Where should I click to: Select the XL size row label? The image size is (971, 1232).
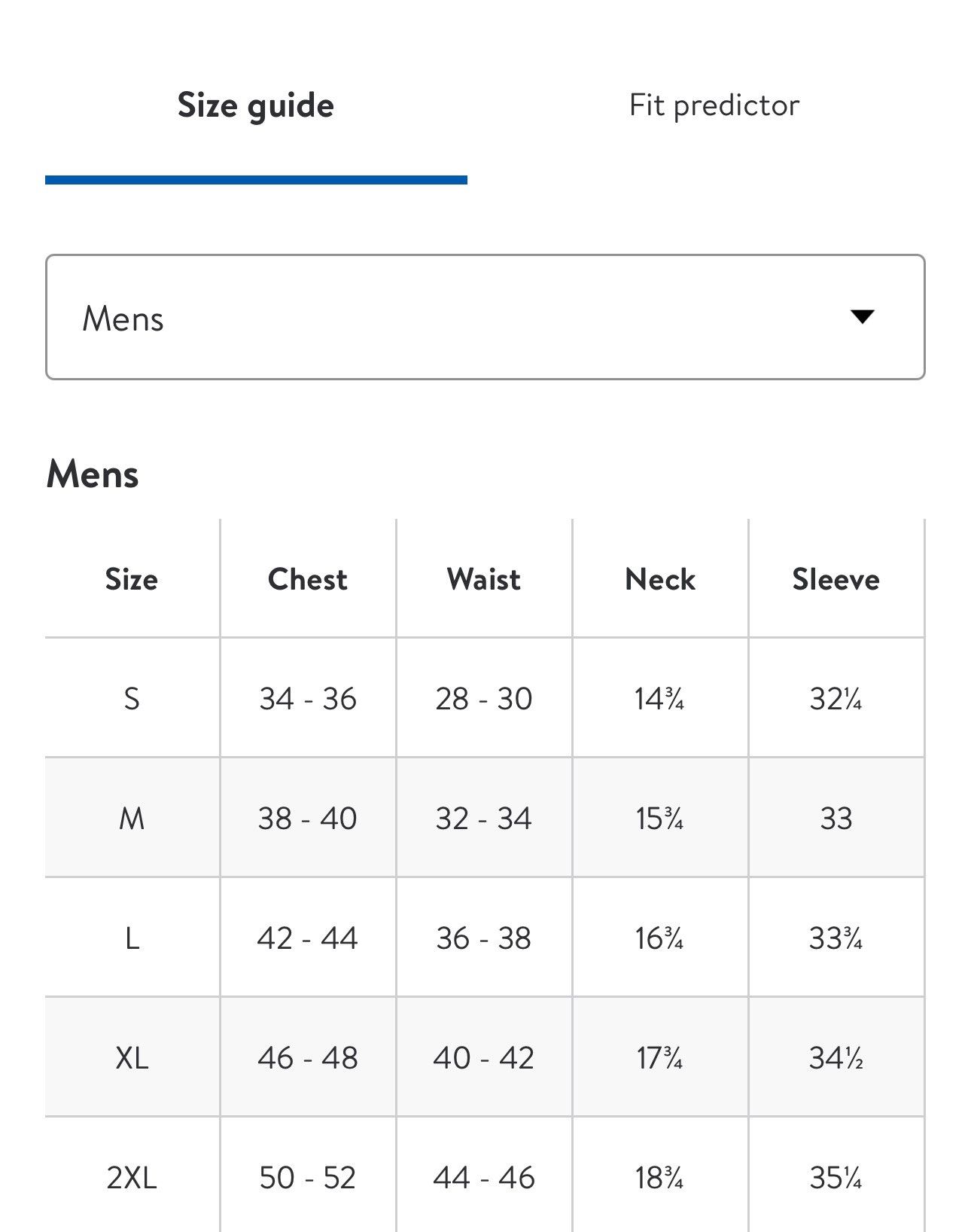tap(132, 1058)
